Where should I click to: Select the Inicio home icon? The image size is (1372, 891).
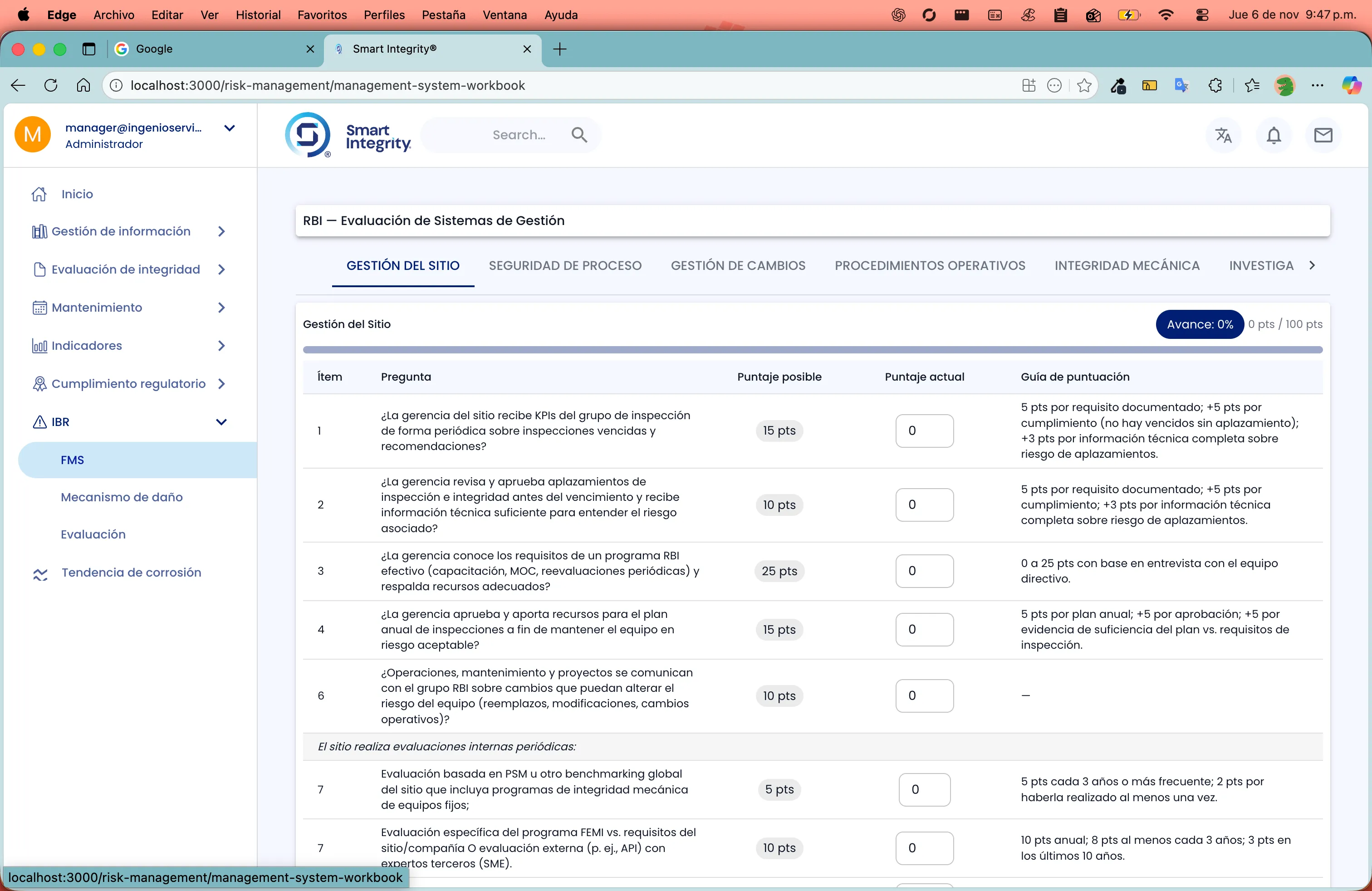coord(38,194)
